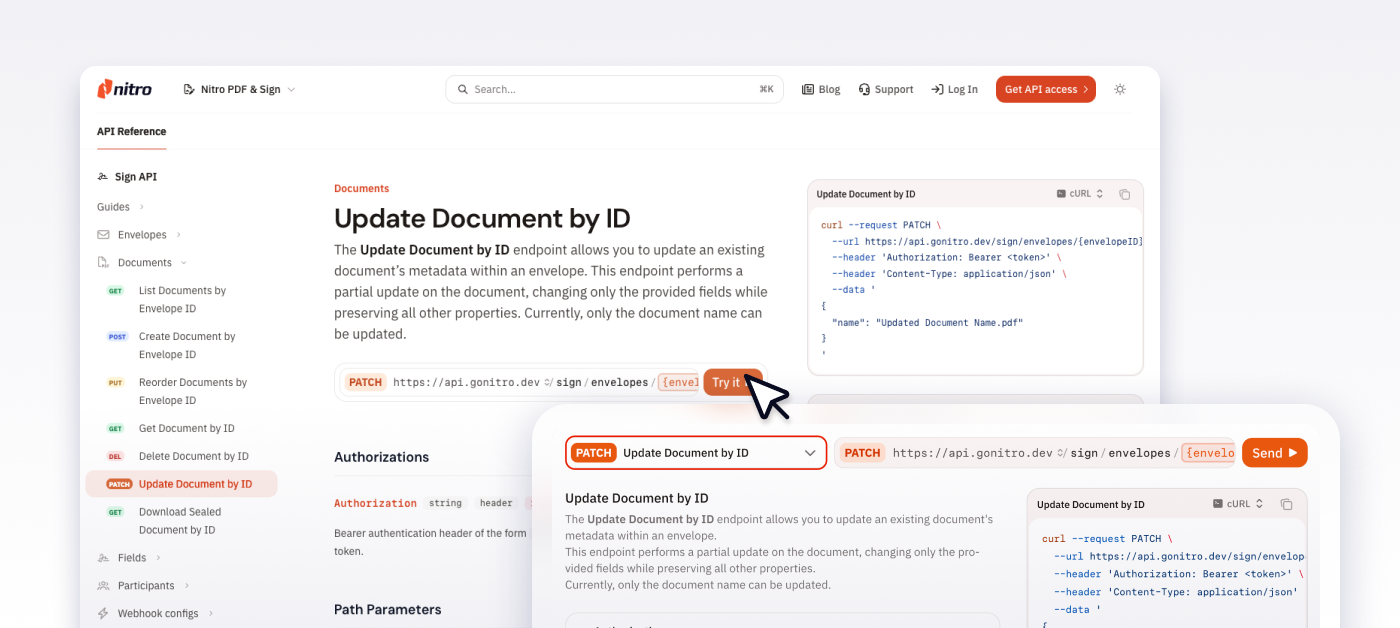Copy the code in the top code panel
The width and height of the screenshot is (1400, 628).
point(1125,194)
